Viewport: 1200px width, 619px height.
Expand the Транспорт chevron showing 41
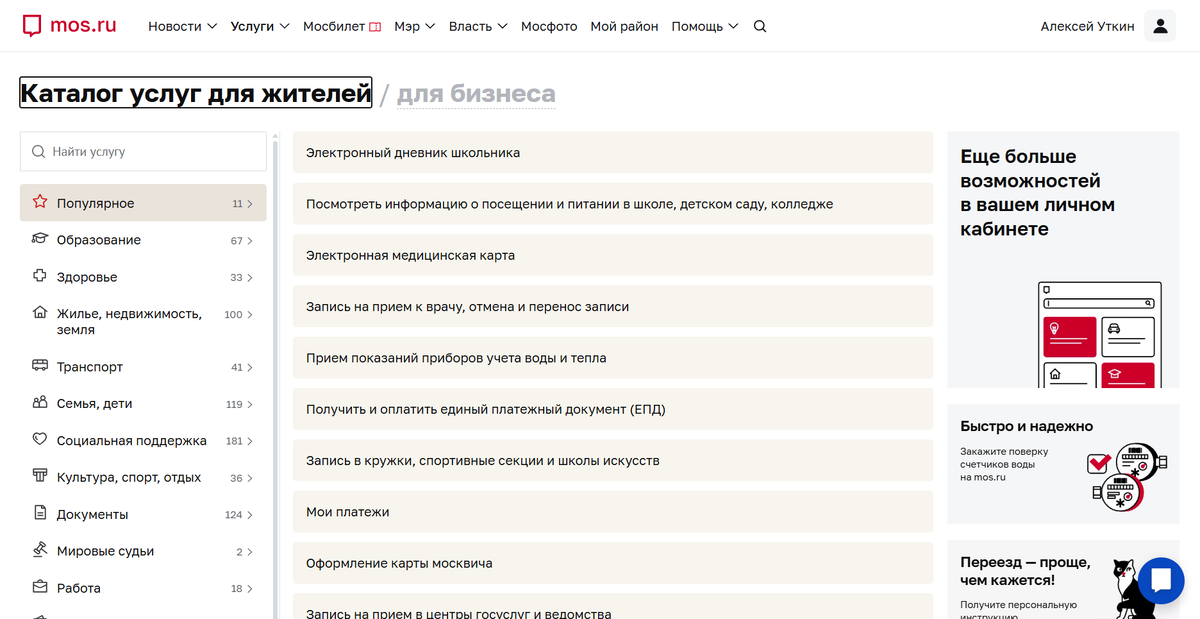tap(250, 368)
